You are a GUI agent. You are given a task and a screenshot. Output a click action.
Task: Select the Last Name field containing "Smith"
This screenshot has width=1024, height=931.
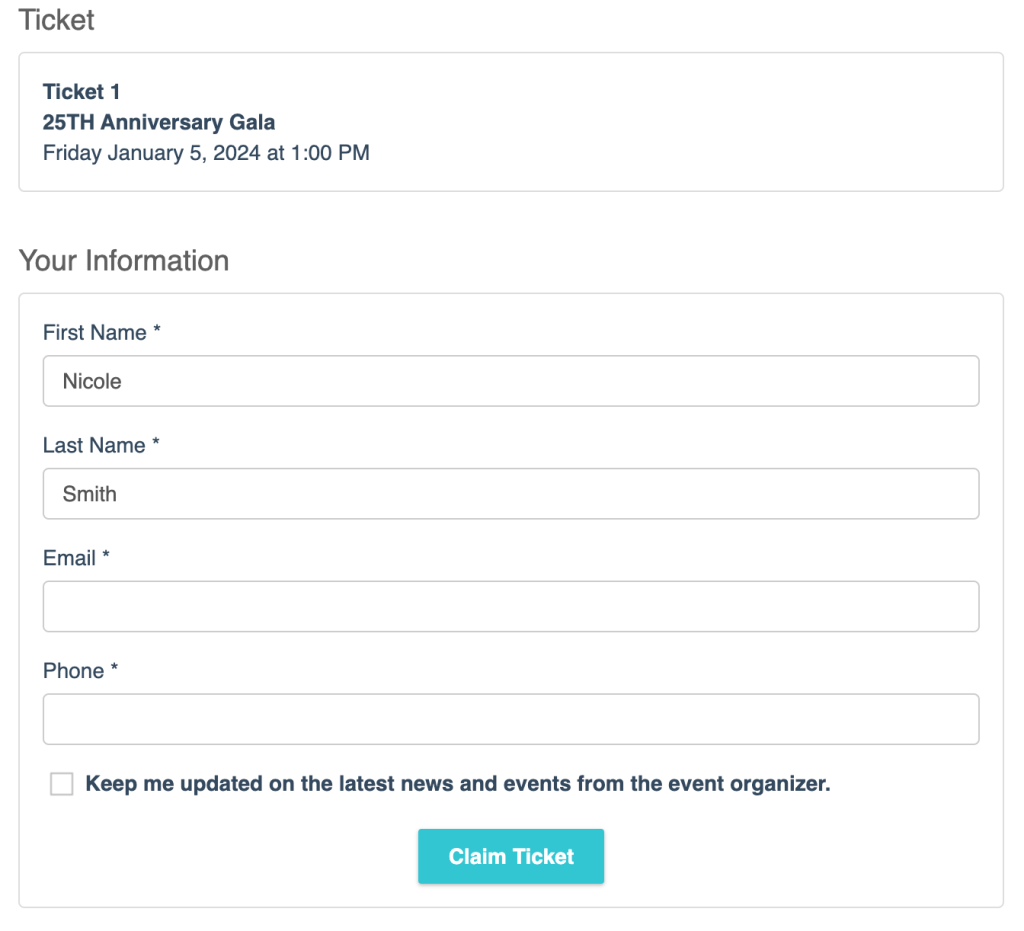(x=511, y=493)
